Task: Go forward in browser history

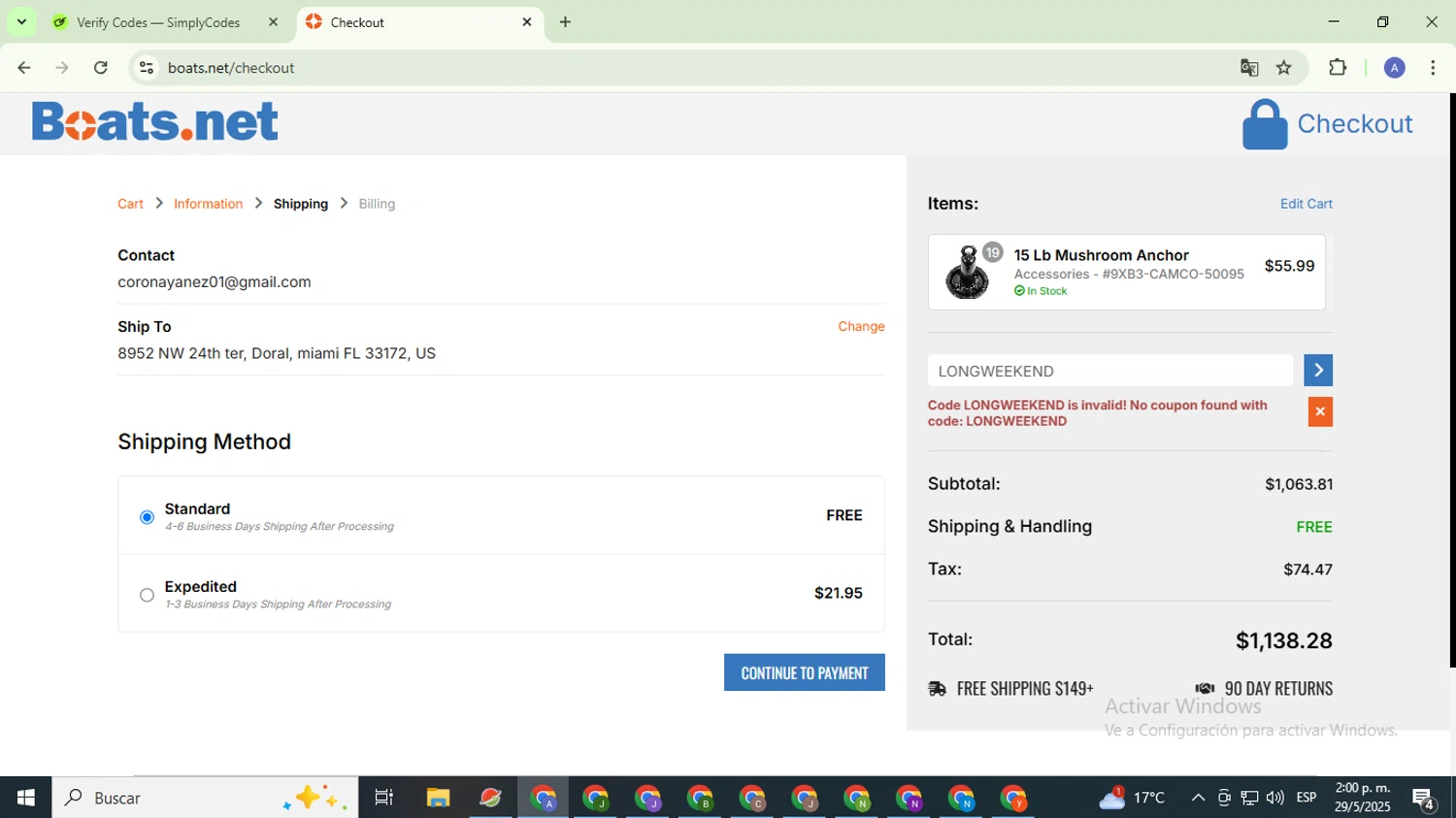Action: 62,68
